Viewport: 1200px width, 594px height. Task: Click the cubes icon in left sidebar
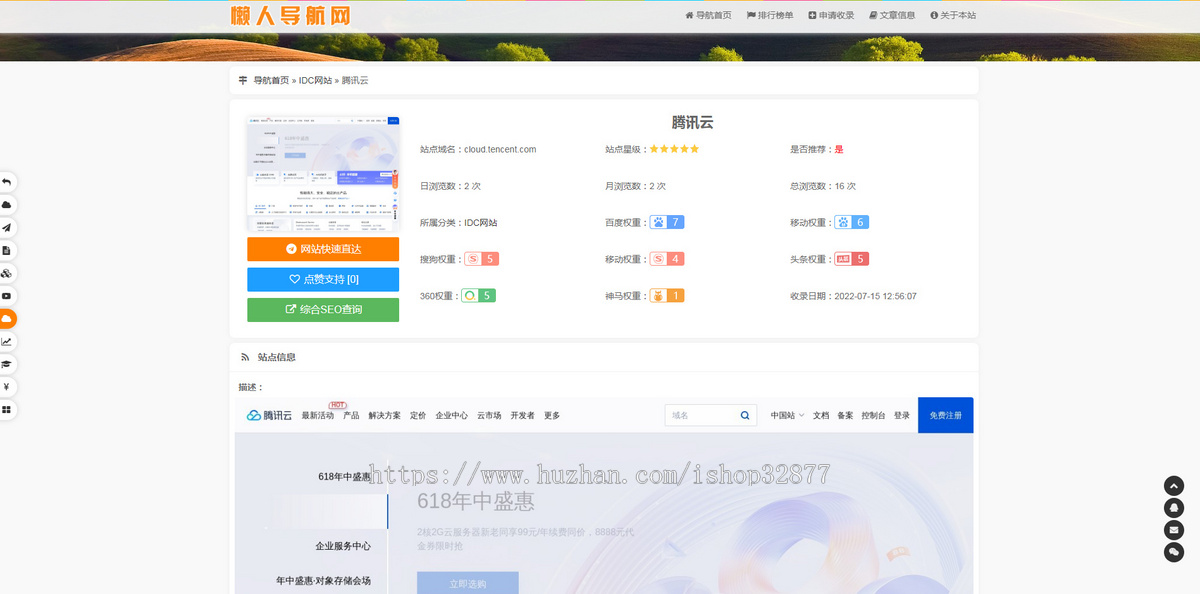(6, 273)
